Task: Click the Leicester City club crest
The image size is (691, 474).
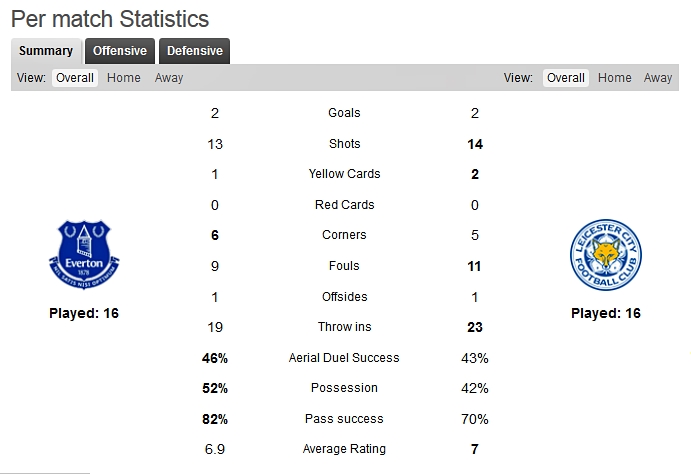Action: pyautogui.click(x=605, y=256)
